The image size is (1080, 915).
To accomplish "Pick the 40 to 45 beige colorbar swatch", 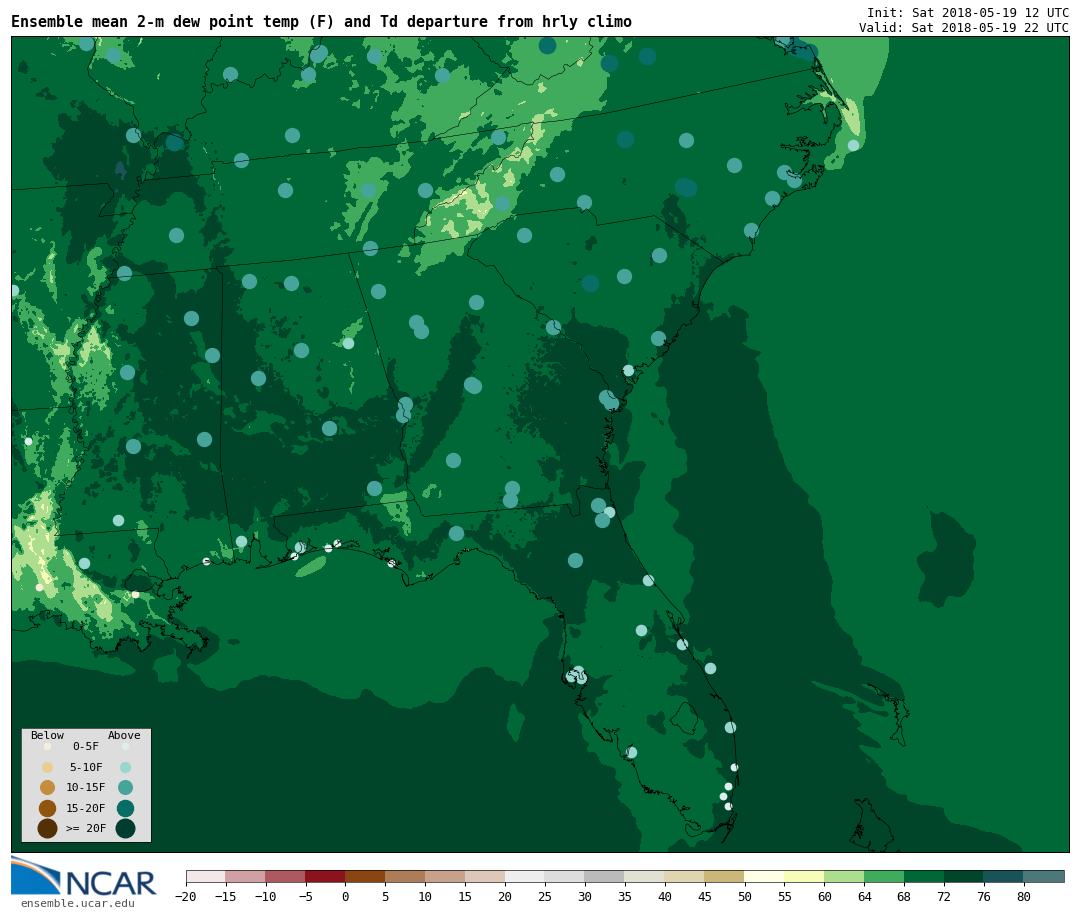I will [685, 876].
